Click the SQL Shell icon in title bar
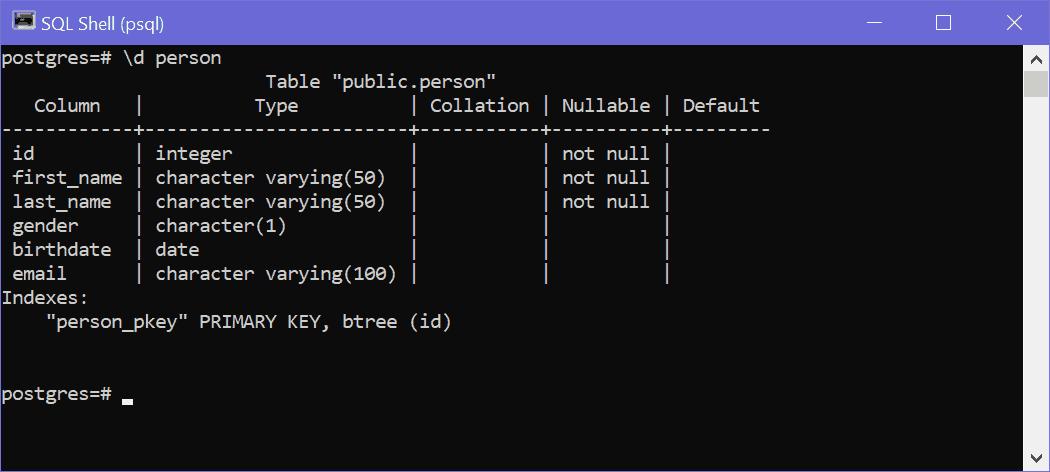The height and width of the screenshot is (472, 1050). (23, 21)
